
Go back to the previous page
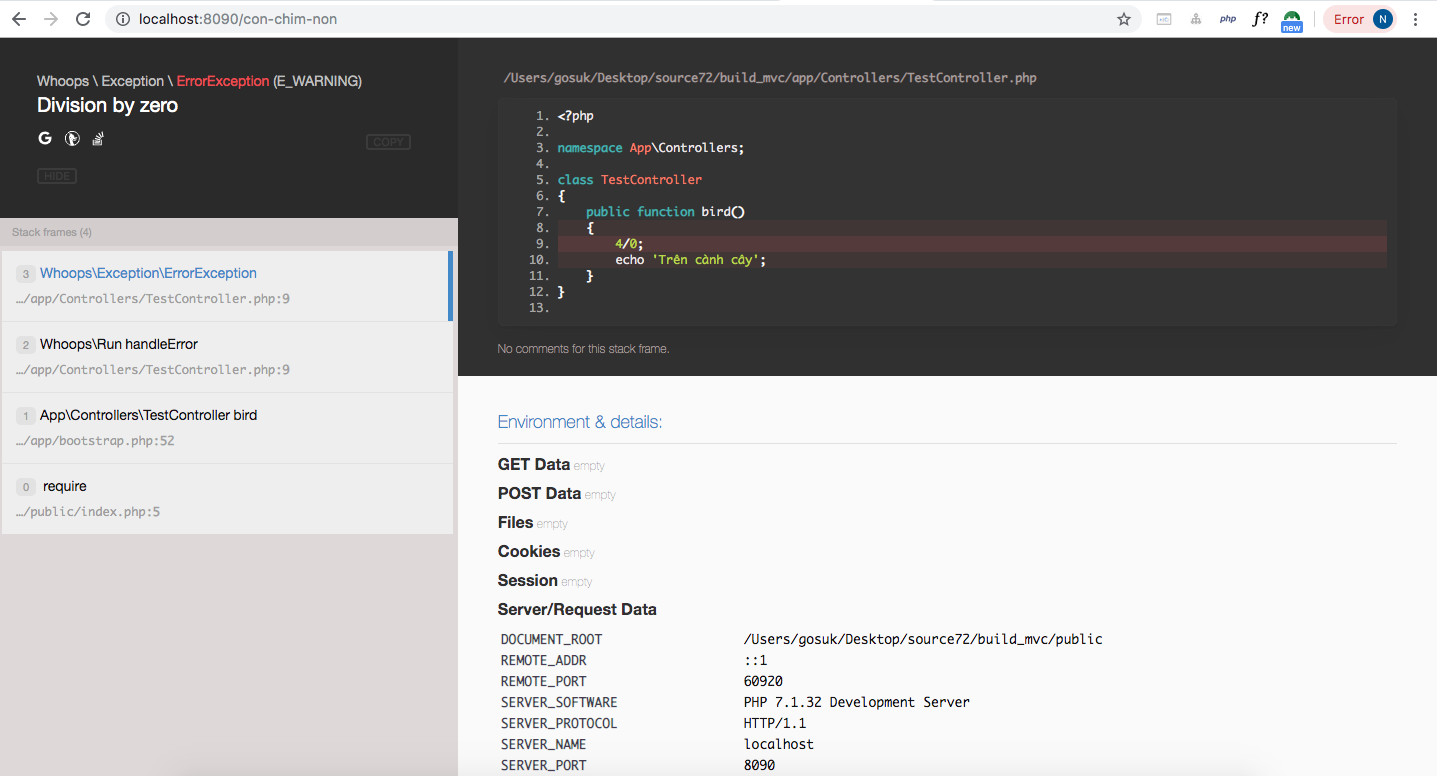(19, 19)
